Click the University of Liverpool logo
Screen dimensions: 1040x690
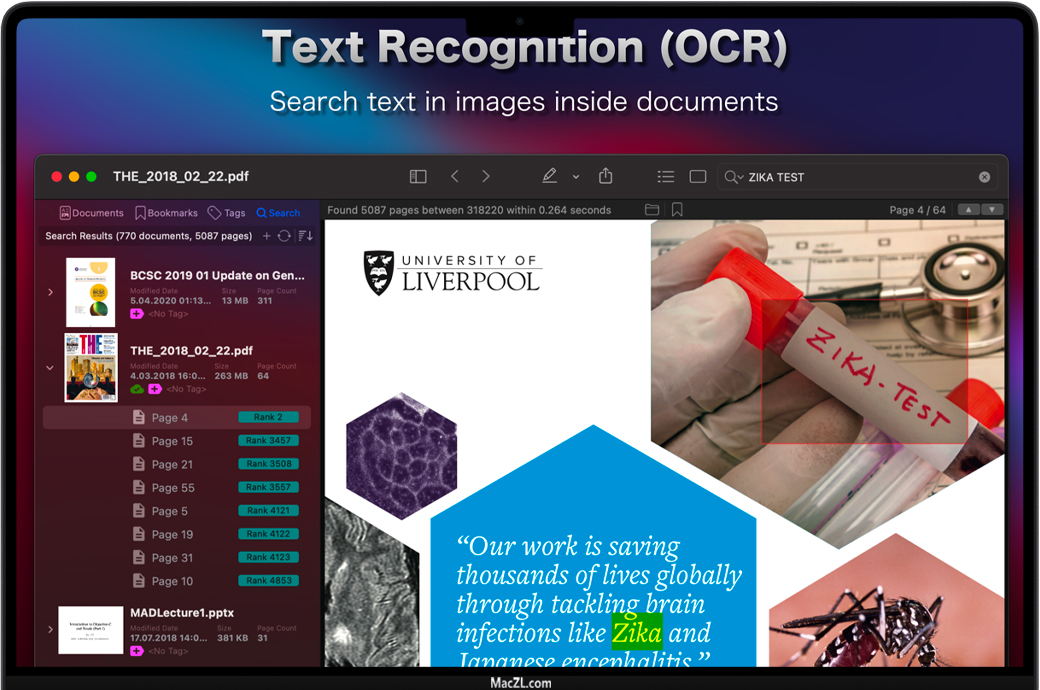[452, 273]
